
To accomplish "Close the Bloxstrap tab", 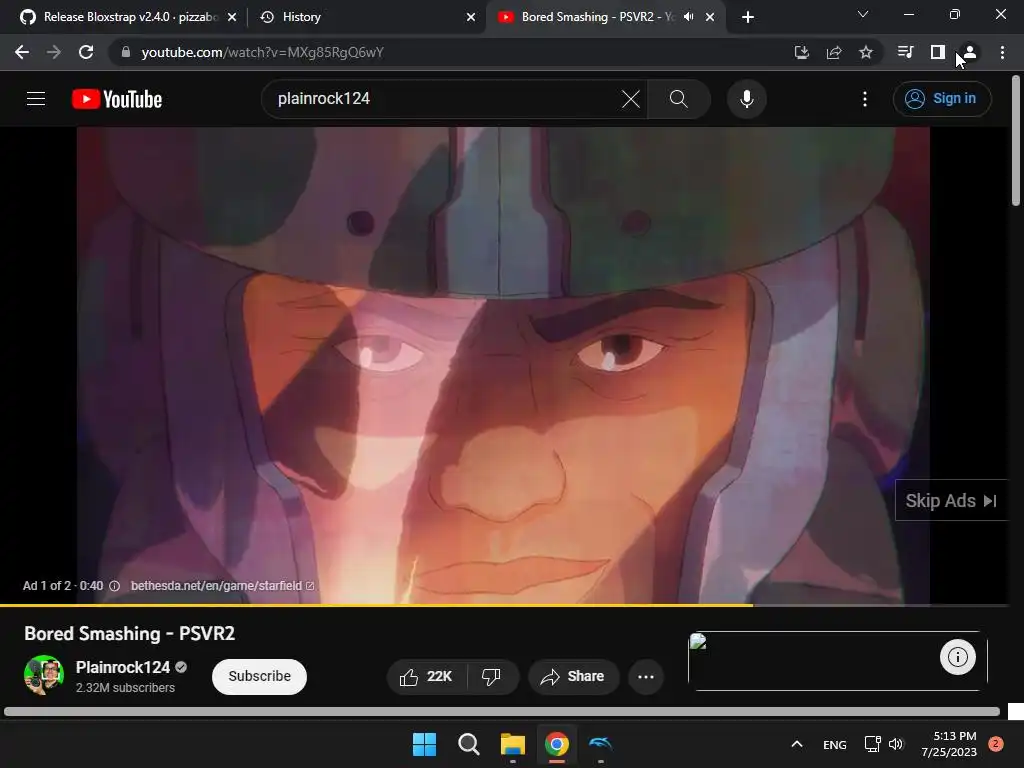I will (x=232, y=17).
